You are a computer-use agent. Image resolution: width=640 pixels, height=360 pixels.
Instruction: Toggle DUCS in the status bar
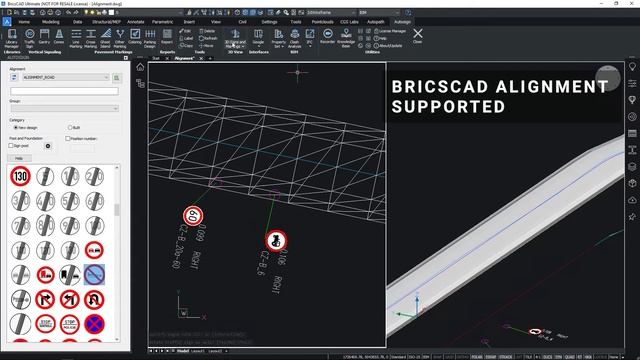547,357
